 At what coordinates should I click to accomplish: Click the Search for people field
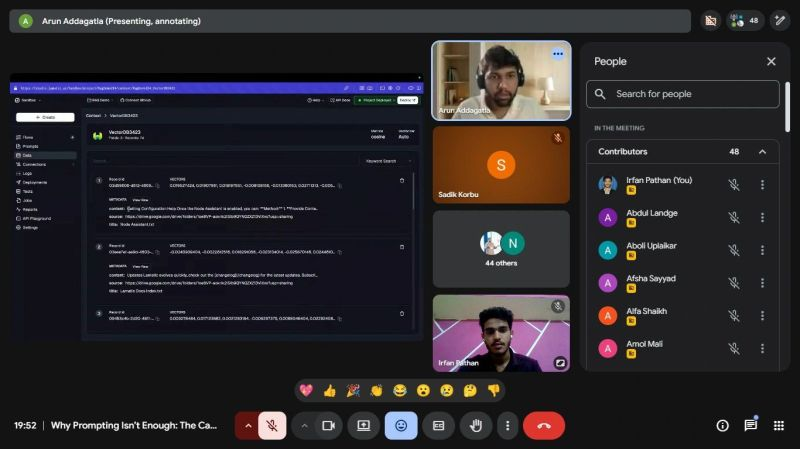(x=683, y=94)
